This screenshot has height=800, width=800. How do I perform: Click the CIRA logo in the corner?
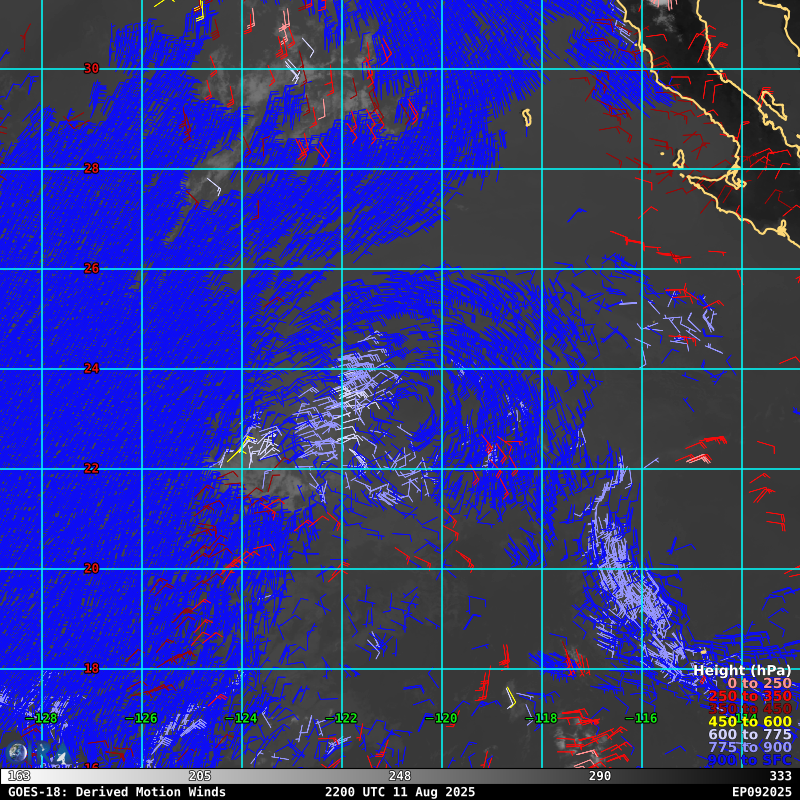(37, 754)
